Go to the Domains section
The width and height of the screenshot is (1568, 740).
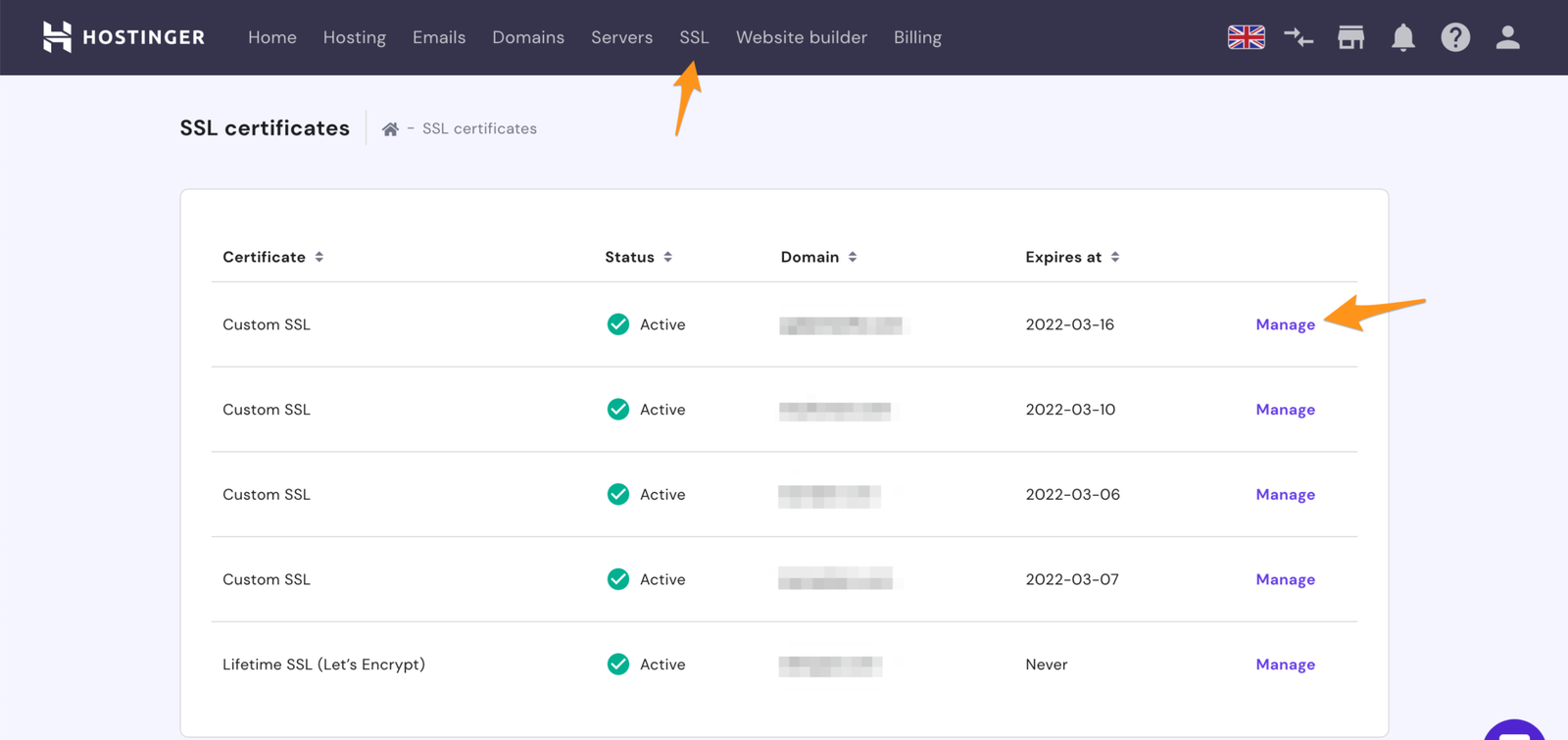tap(528, 37)
